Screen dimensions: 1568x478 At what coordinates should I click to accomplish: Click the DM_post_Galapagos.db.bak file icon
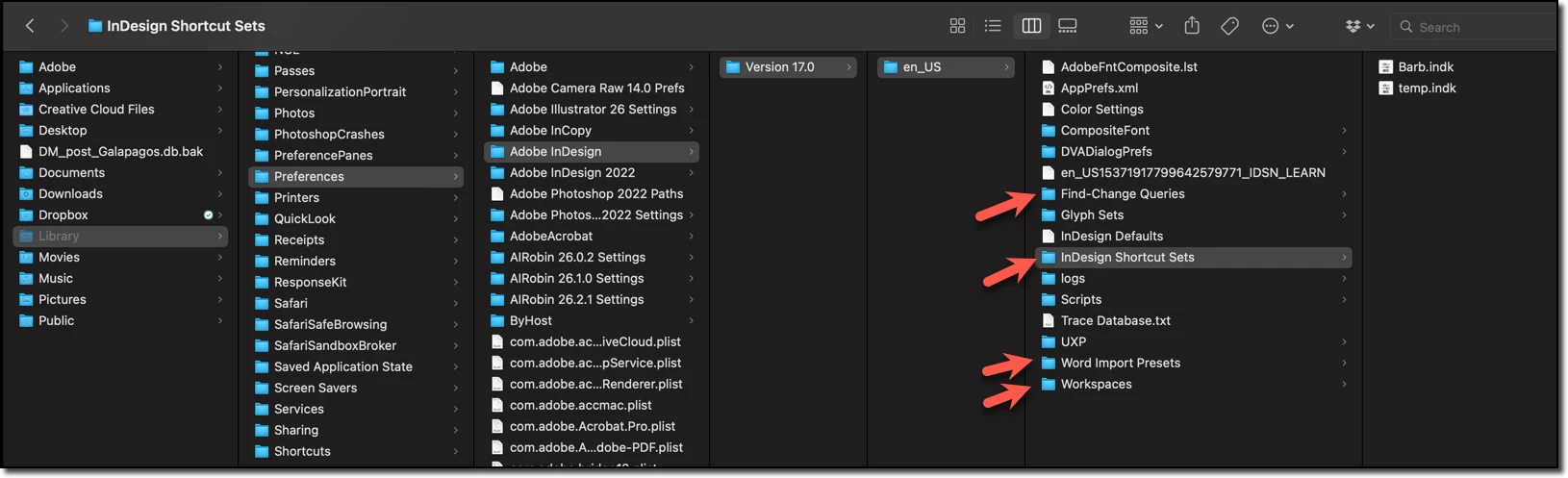pyautogui.click(x=26, y=151)
